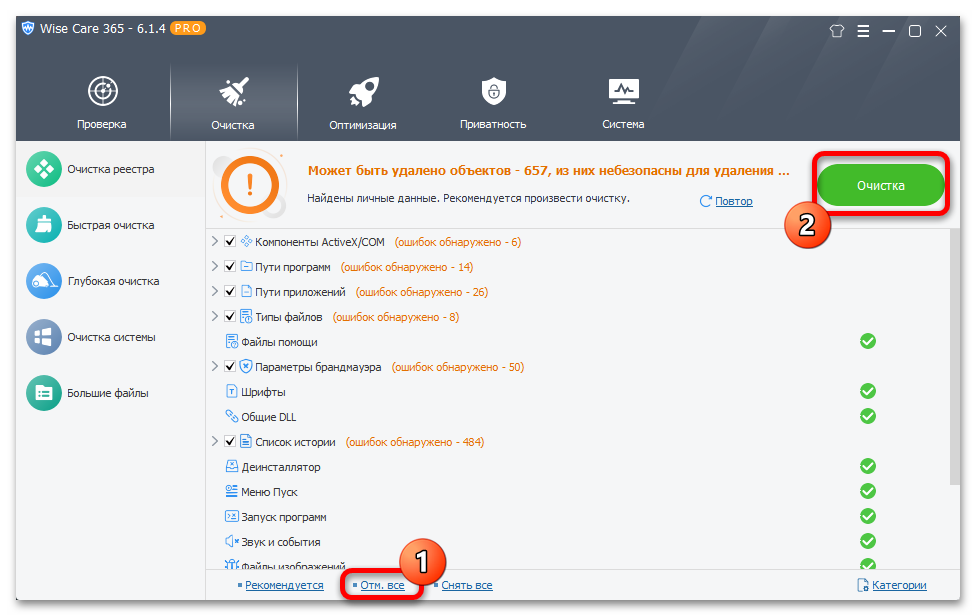Click green checkmark for Шрифты
This screenshot has height=616, width=976.
point(868,391)
